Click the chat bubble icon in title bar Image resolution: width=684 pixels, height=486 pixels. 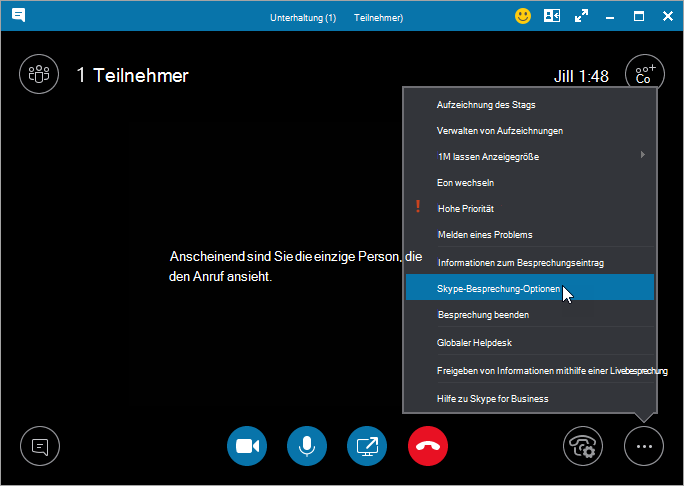tap(18, 16)
